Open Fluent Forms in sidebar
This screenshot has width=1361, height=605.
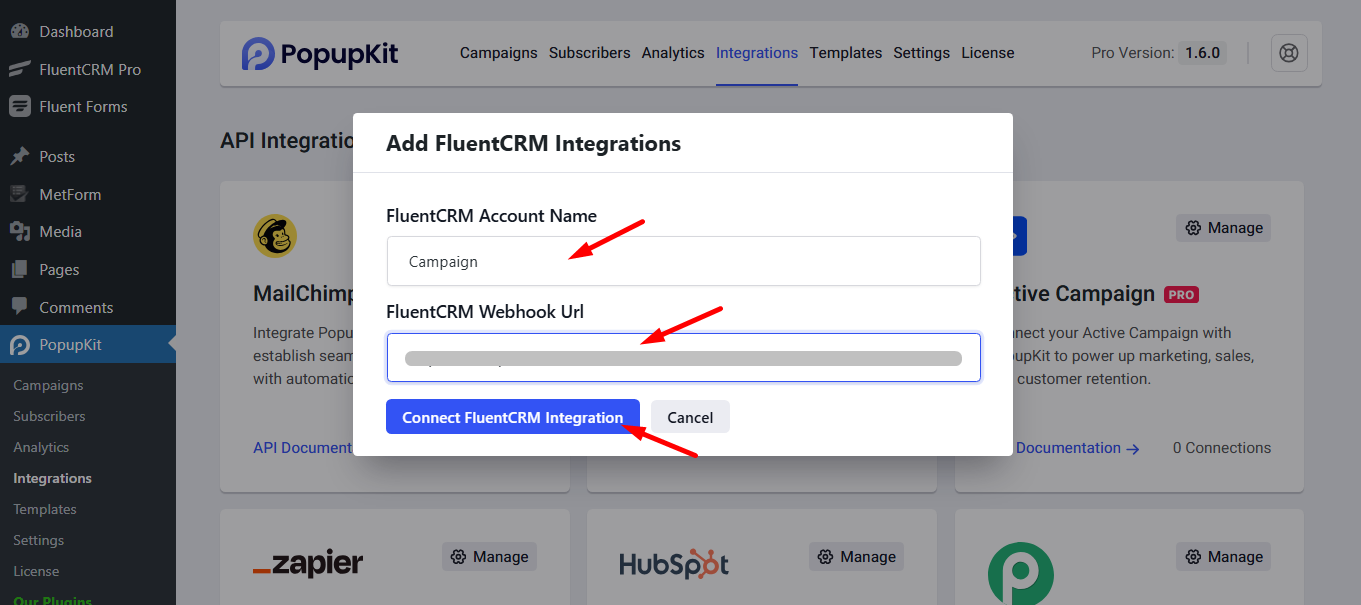83,107
